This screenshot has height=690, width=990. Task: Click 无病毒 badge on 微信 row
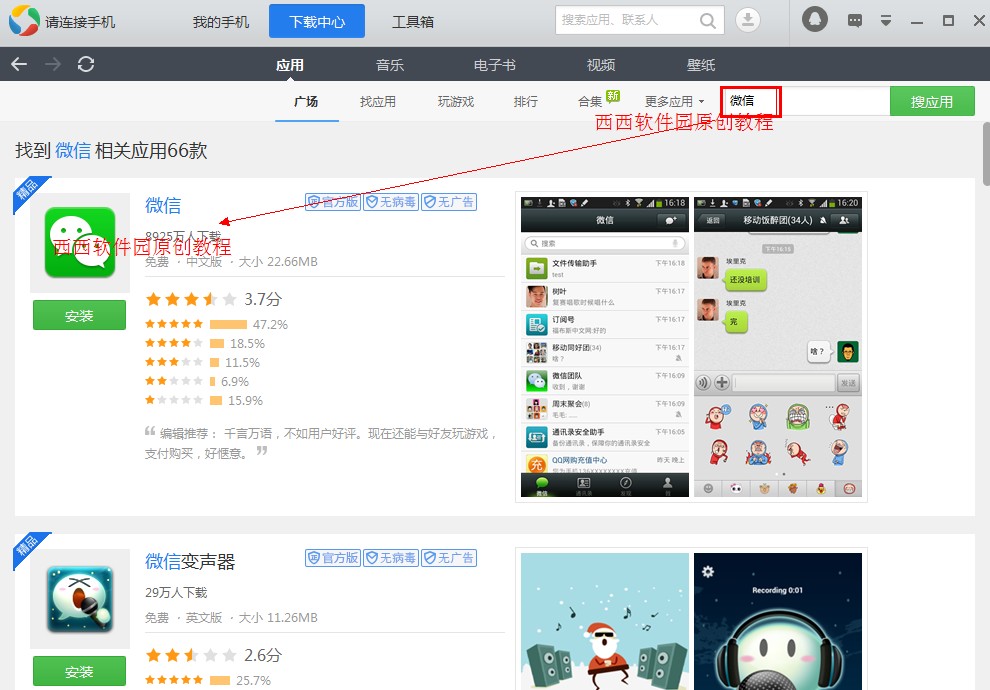click(x=391, y=202)
